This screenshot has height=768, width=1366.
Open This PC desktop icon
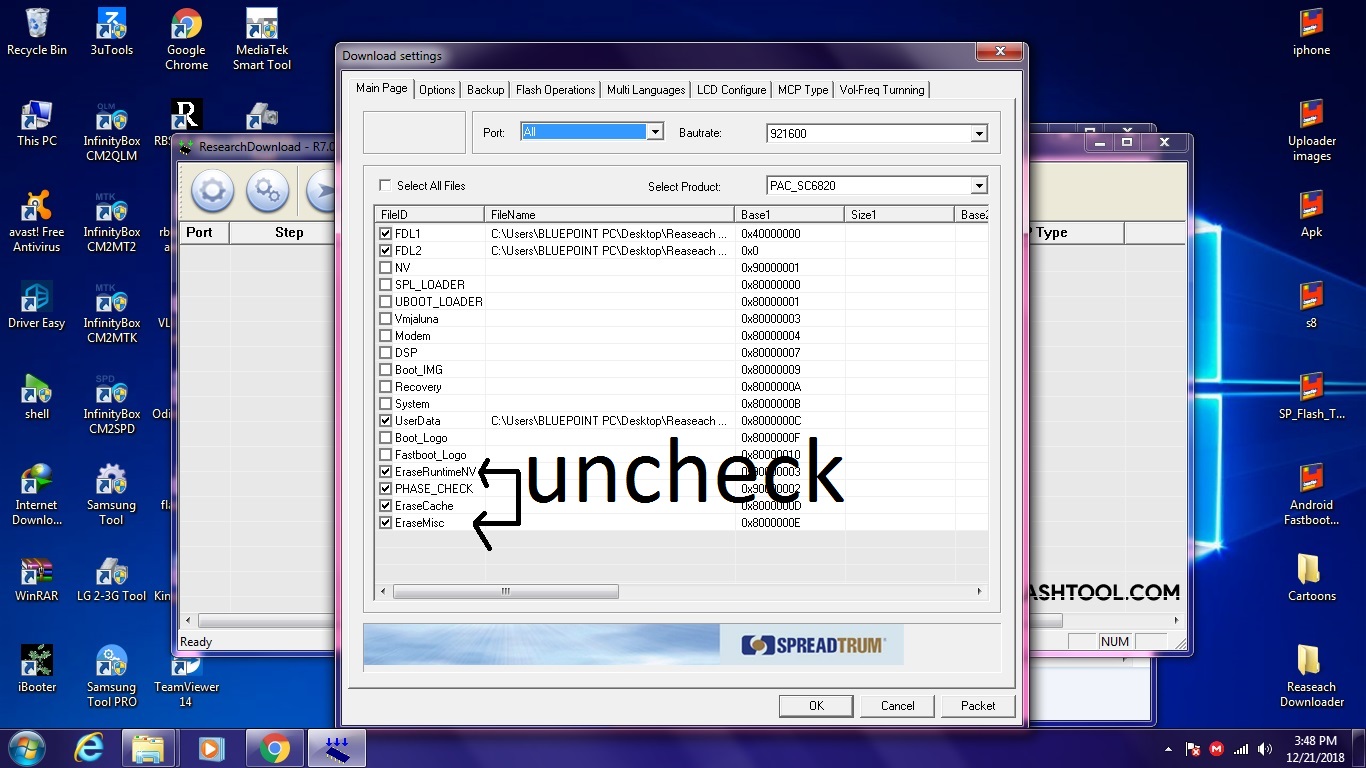tap(37, 123)
